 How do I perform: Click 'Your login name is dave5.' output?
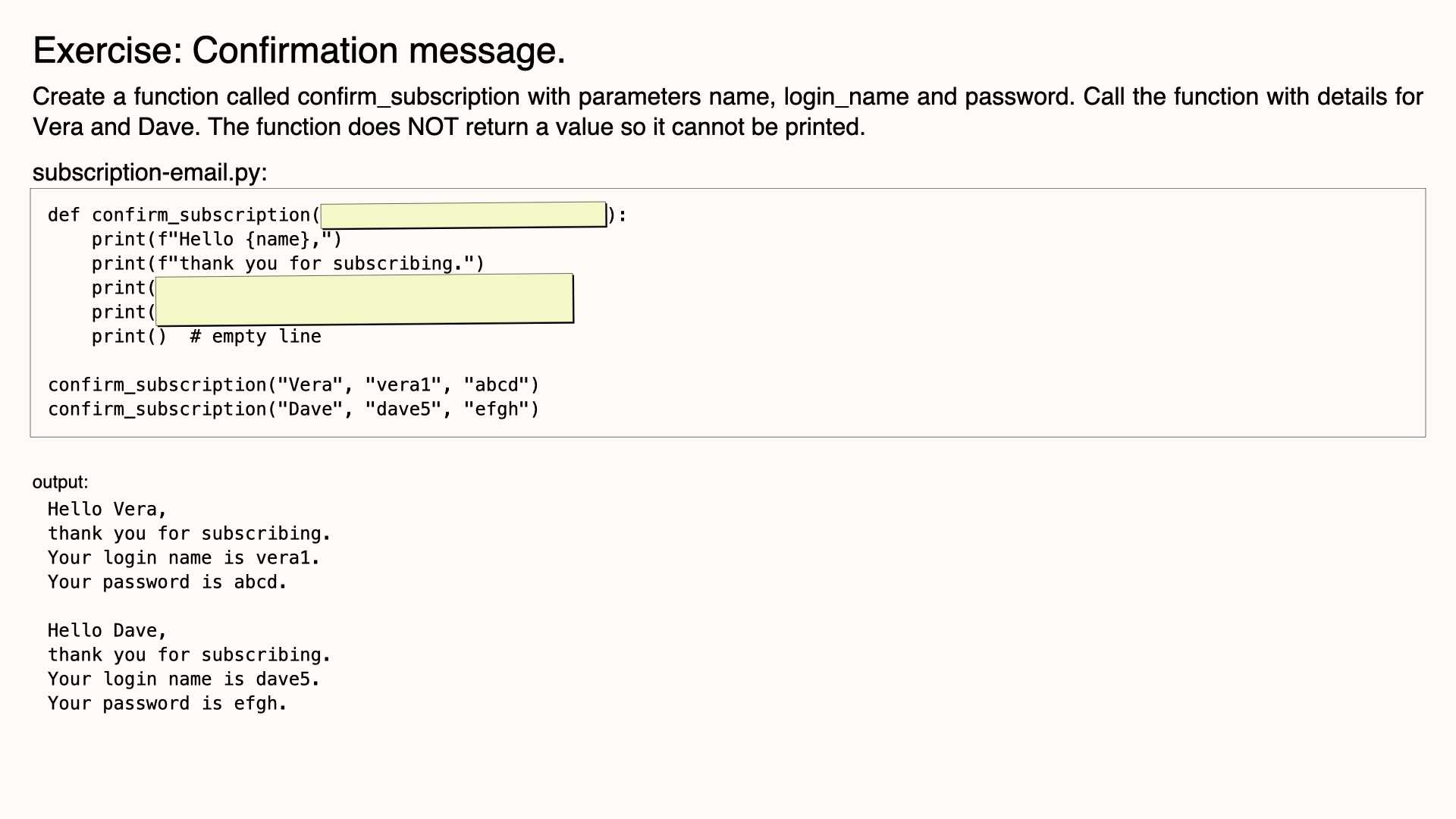(184, 679)
